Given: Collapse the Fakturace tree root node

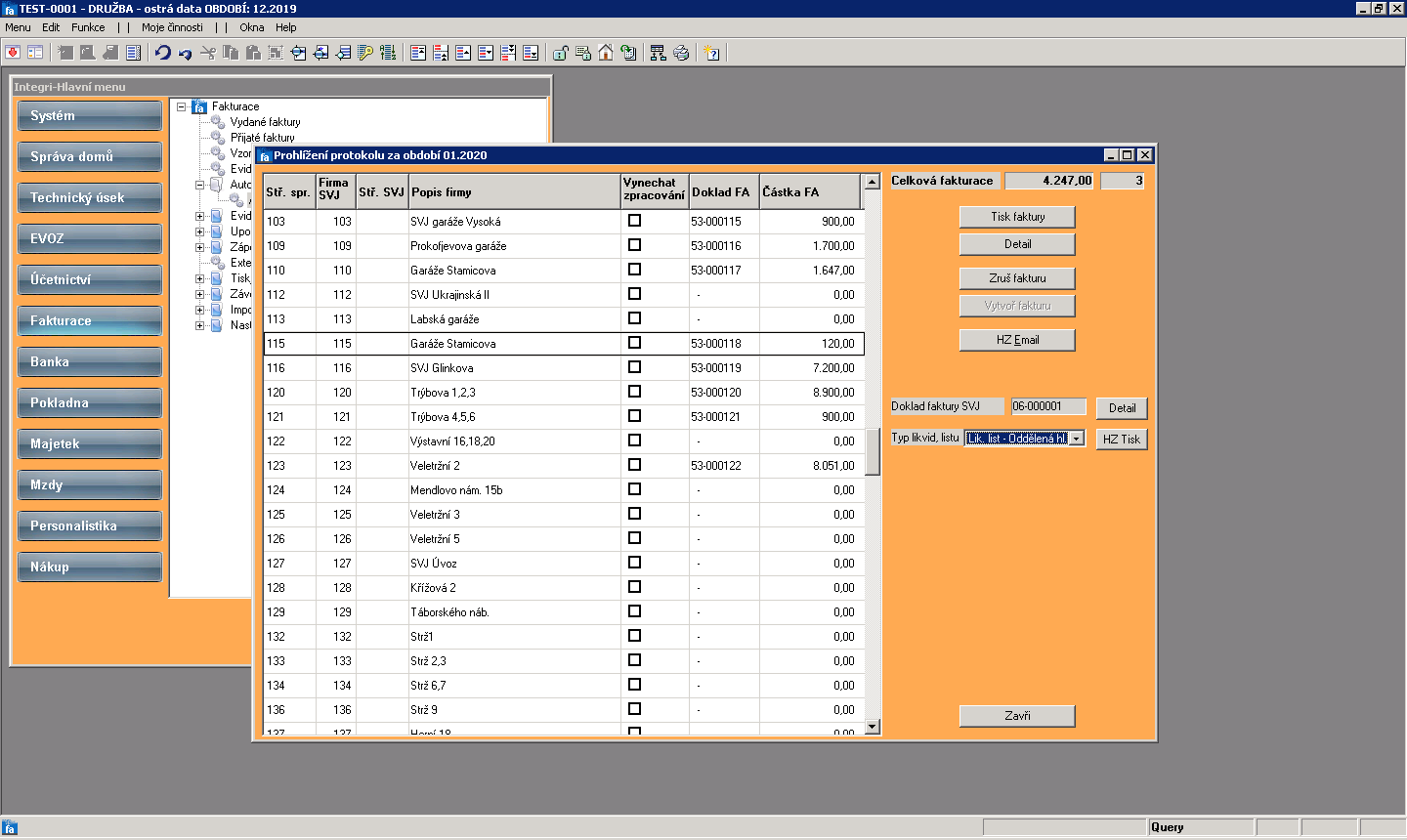Looking at the screenshot, I should click(x=182, y=106).
